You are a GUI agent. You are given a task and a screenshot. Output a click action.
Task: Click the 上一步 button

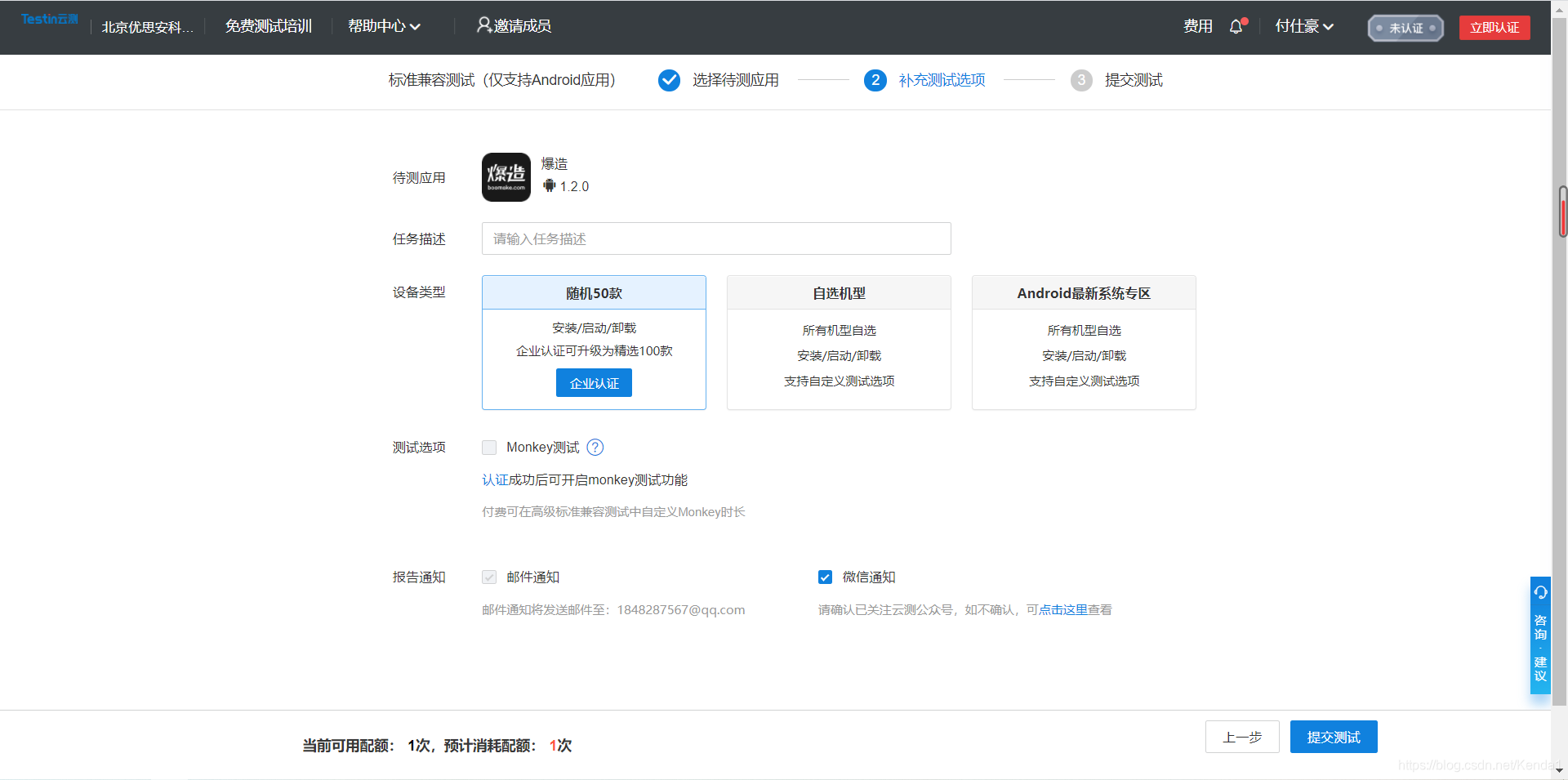click(x=1242, y=737)
